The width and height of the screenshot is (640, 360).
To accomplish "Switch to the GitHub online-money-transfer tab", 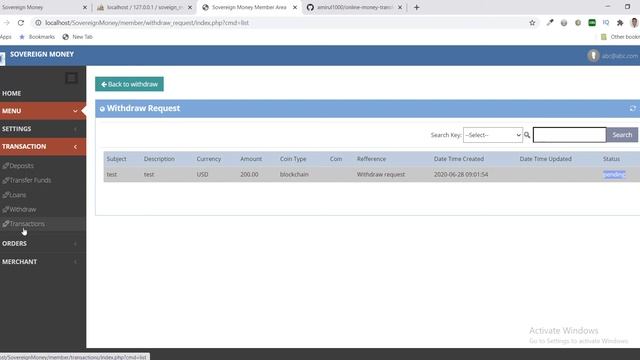I will pos(354,7).
